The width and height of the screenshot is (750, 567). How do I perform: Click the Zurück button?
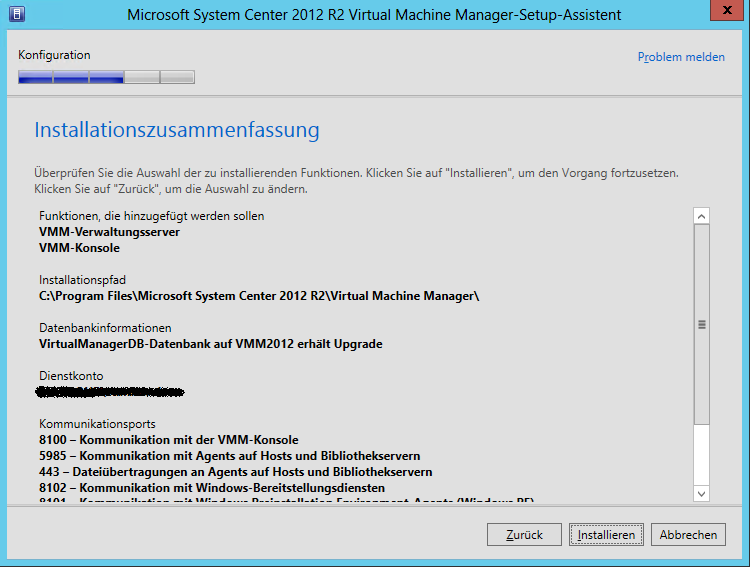click(524, 535)
